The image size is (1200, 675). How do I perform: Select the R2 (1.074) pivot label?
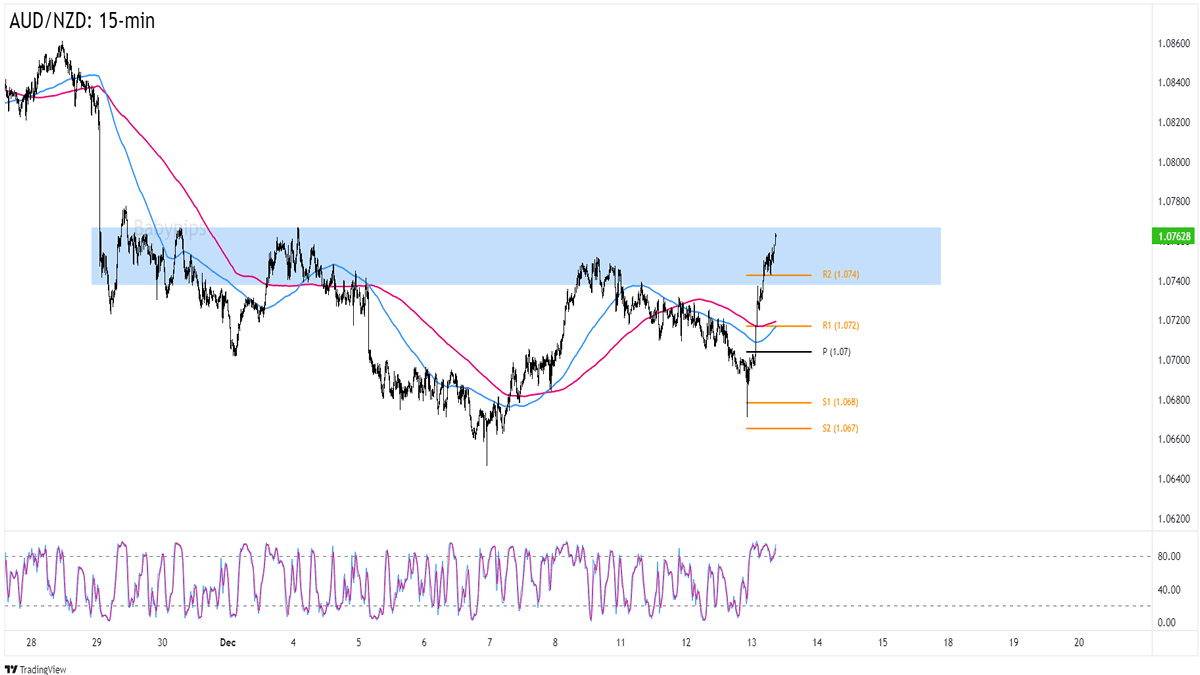842,274
